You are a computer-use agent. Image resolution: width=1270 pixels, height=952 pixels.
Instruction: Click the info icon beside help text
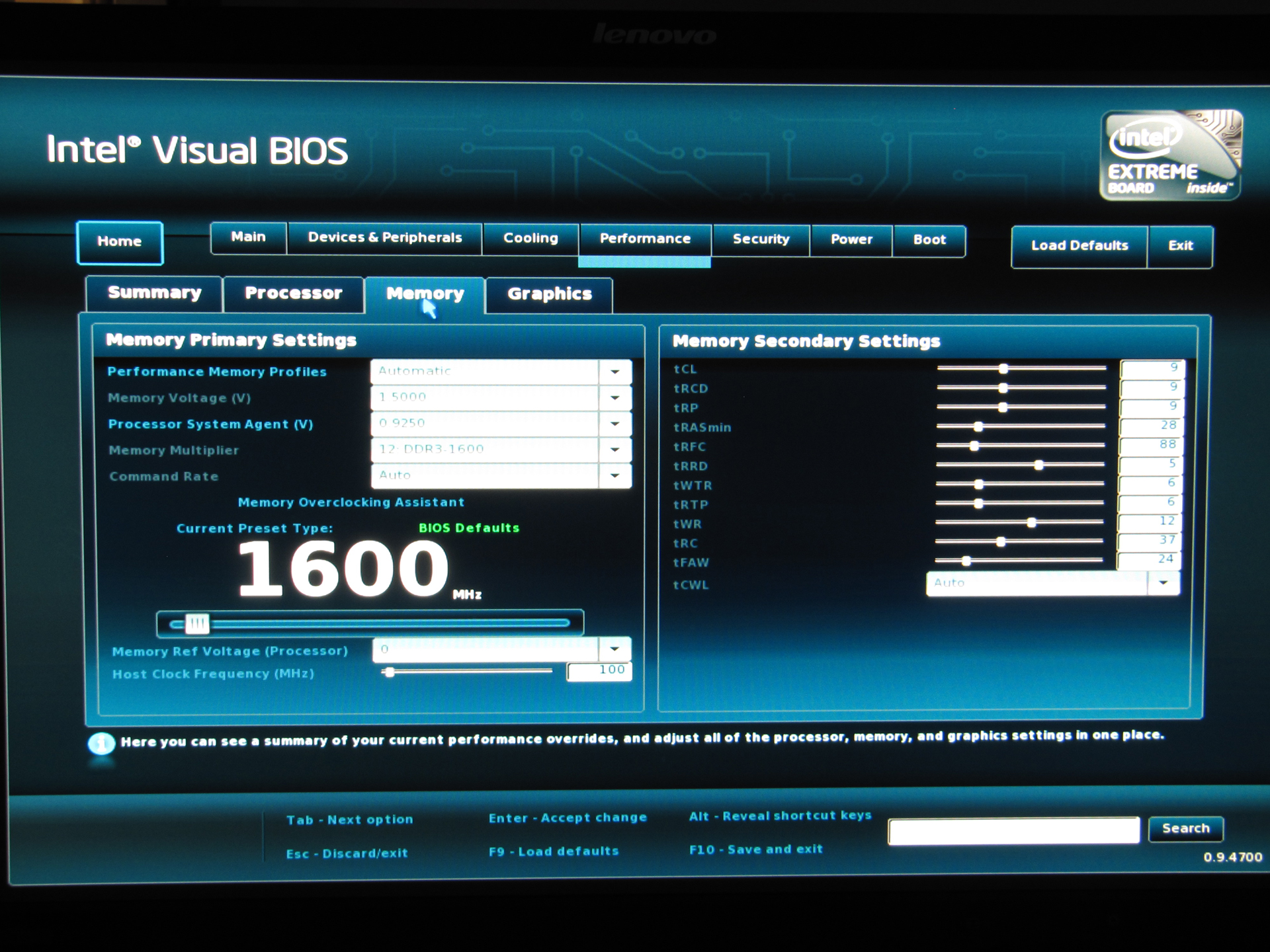pyautogui.click(x=101, y=744)
